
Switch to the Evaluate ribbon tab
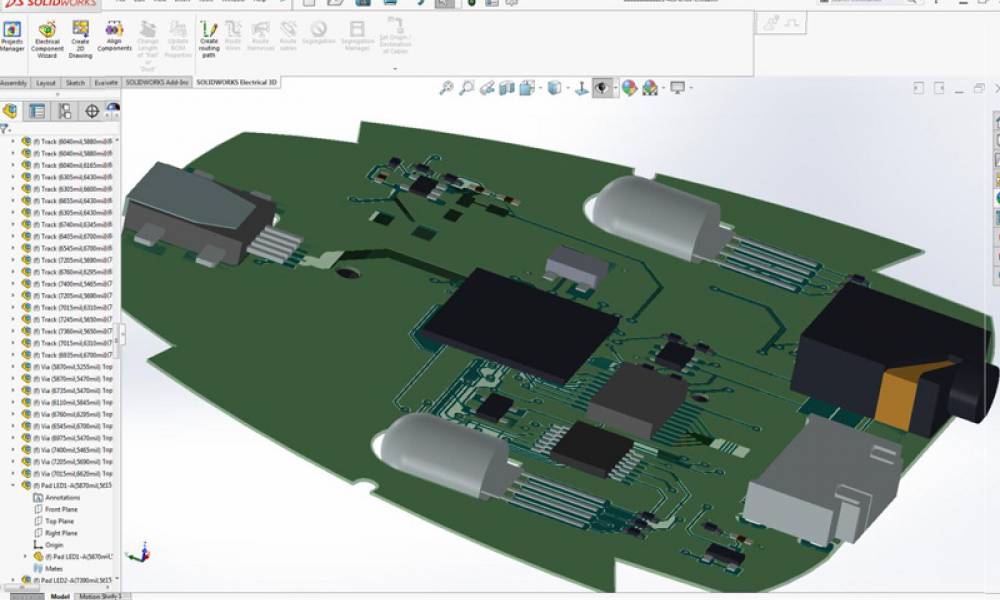106,83
